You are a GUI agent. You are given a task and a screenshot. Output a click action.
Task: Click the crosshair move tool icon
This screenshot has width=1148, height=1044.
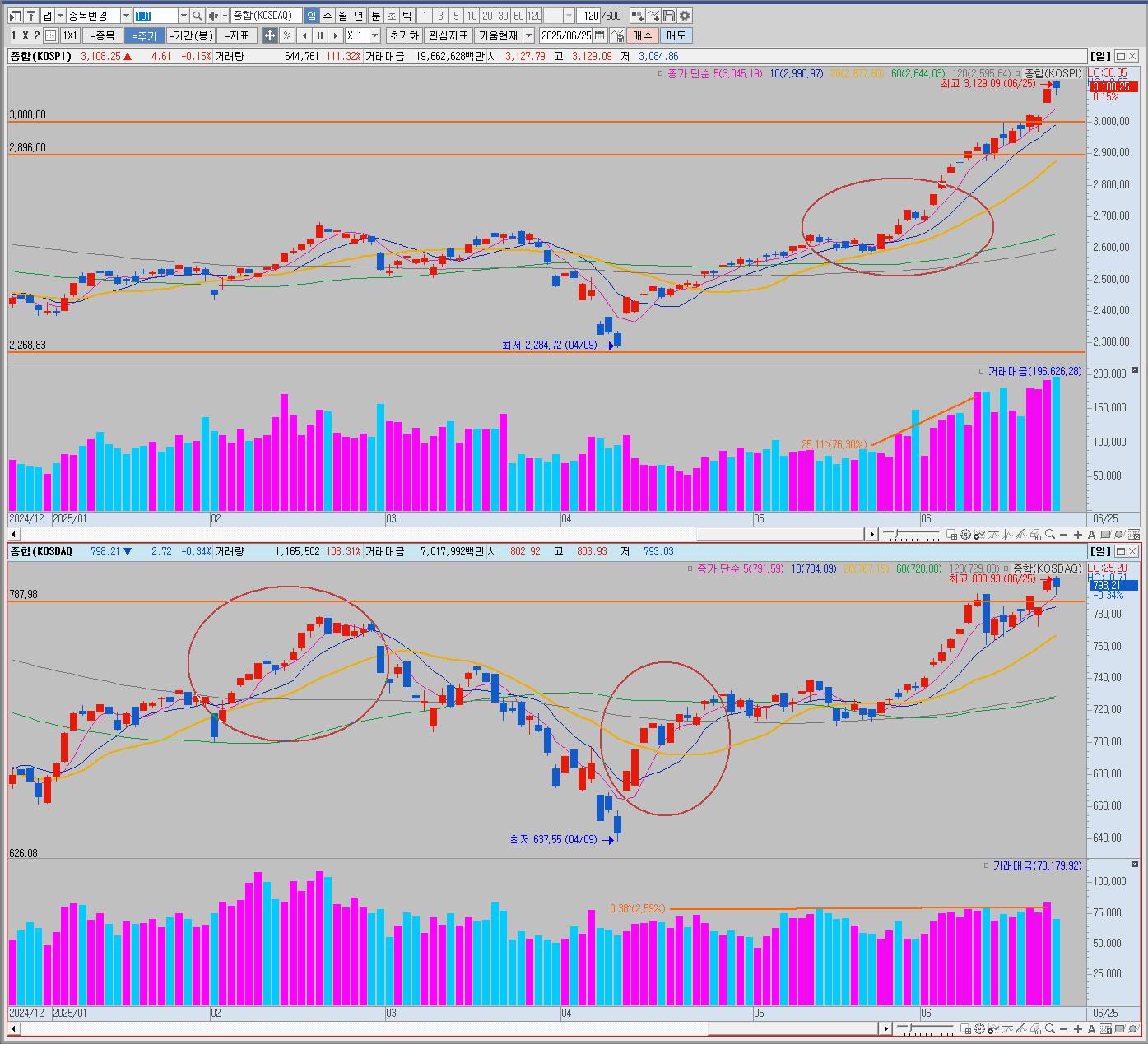coord(269,35)
